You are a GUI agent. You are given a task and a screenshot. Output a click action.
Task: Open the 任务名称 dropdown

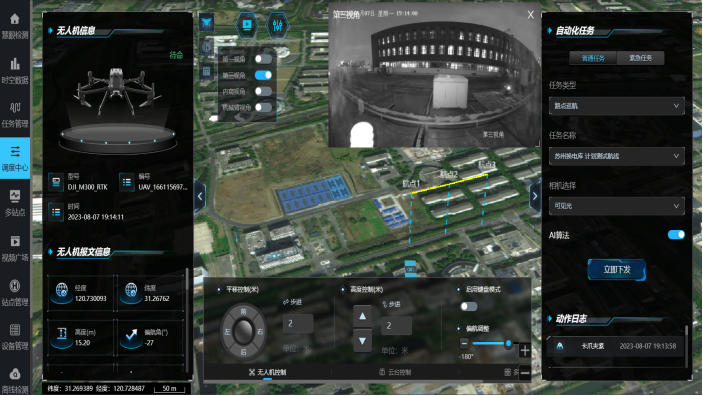pos(616,156)
